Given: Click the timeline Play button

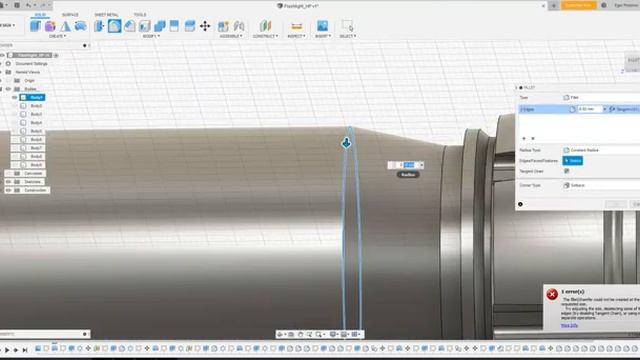Looking at the screenshot, I should pyautogui.click(x=7, y=350).
